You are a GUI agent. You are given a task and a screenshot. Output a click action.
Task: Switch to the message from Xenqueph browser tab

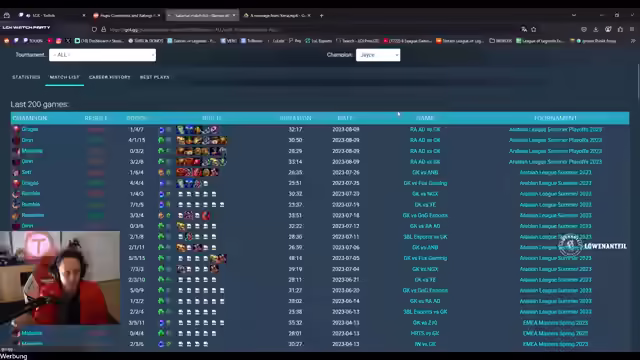click(x=277, y=16)
